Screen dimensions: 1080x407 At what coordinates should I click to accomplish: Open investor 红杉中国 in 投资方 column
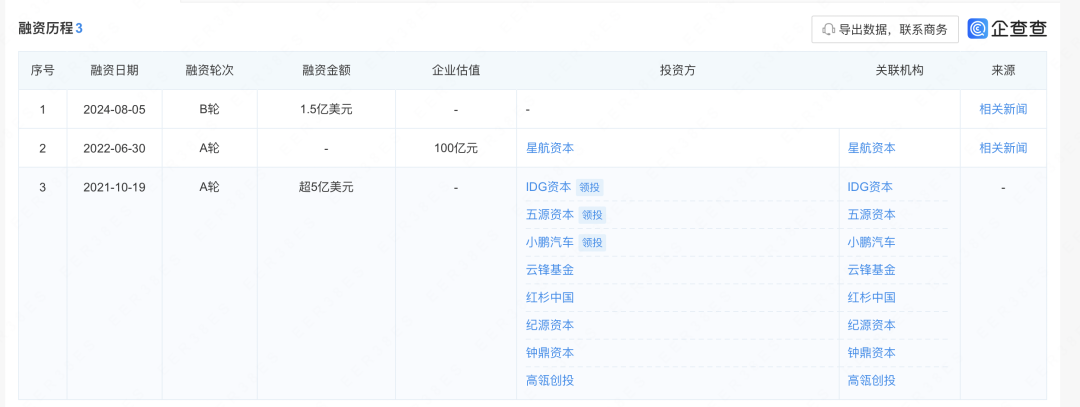click(550, 297)
